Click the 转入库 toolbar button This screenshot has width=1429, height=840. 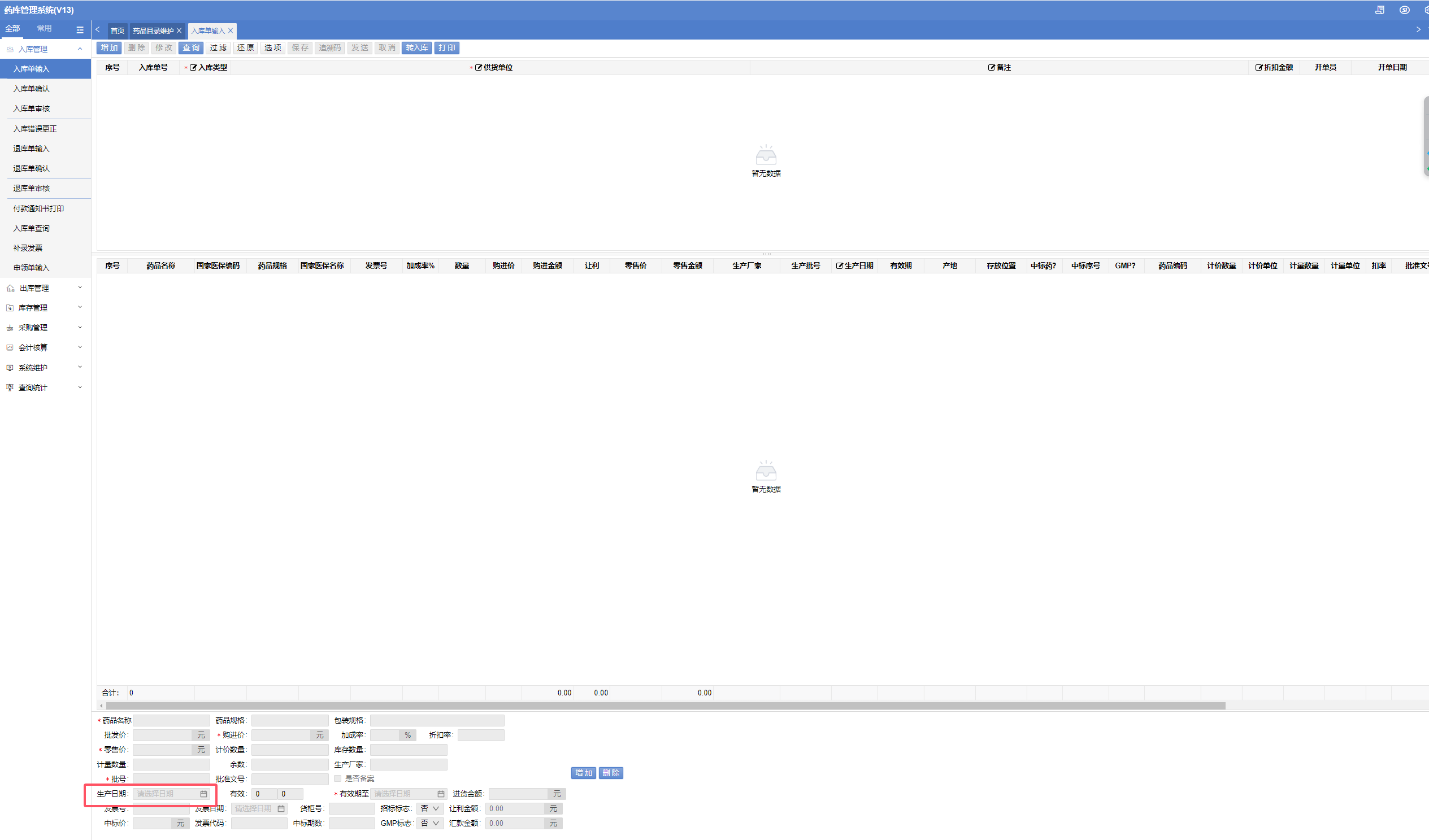click(416, 47)
